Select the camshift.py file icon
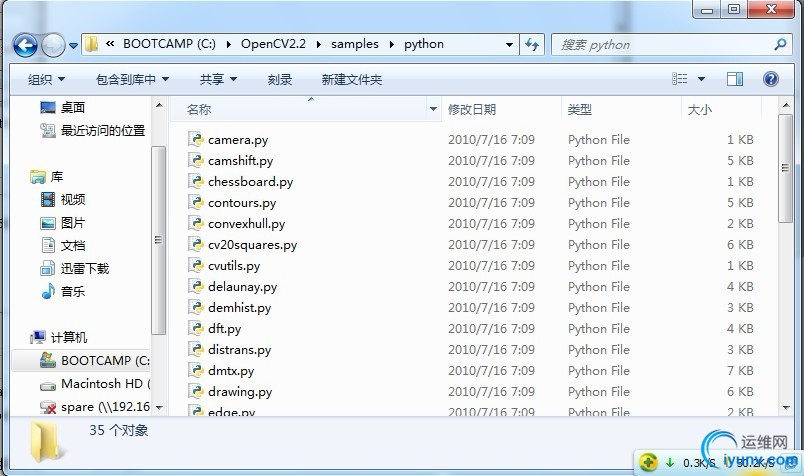Viewport: 804px width, 476px height. pos(196,160)
